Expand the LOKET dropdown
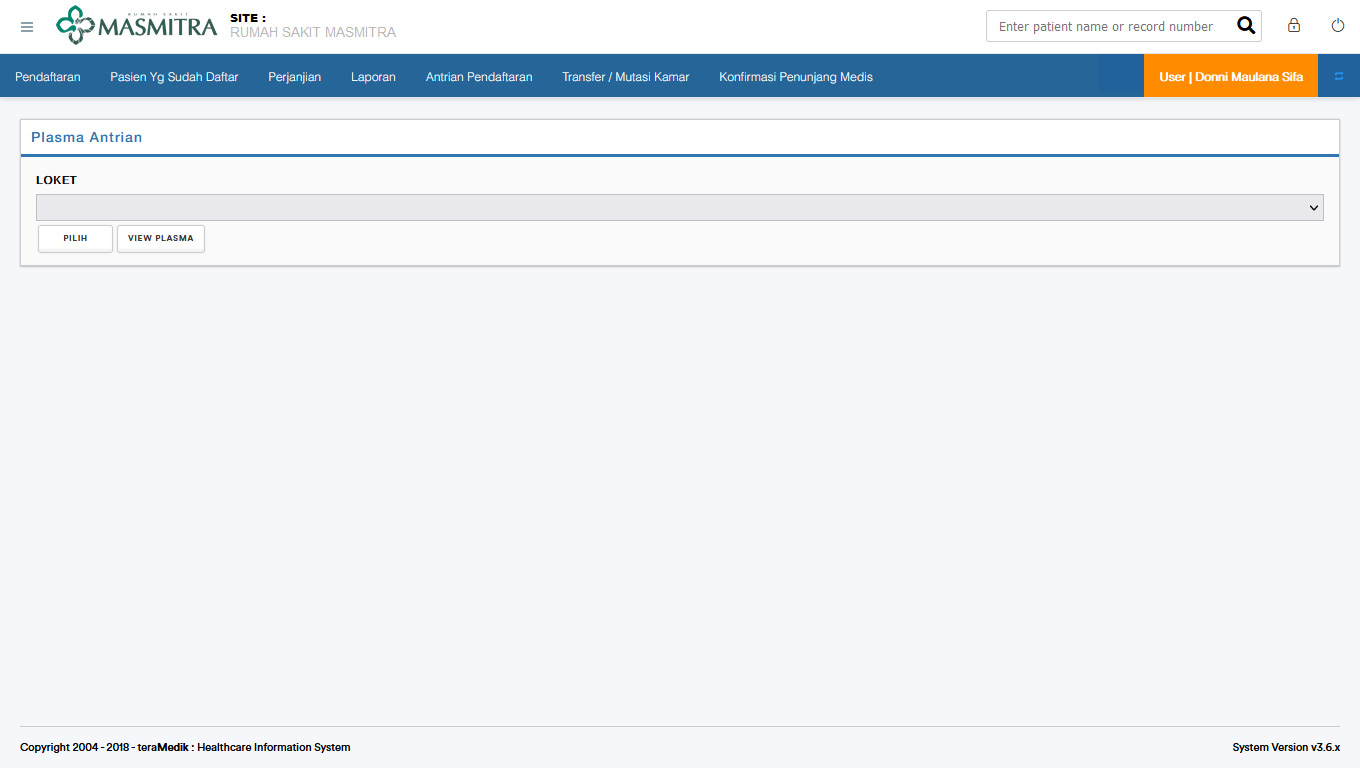 (x=680, y=207)
